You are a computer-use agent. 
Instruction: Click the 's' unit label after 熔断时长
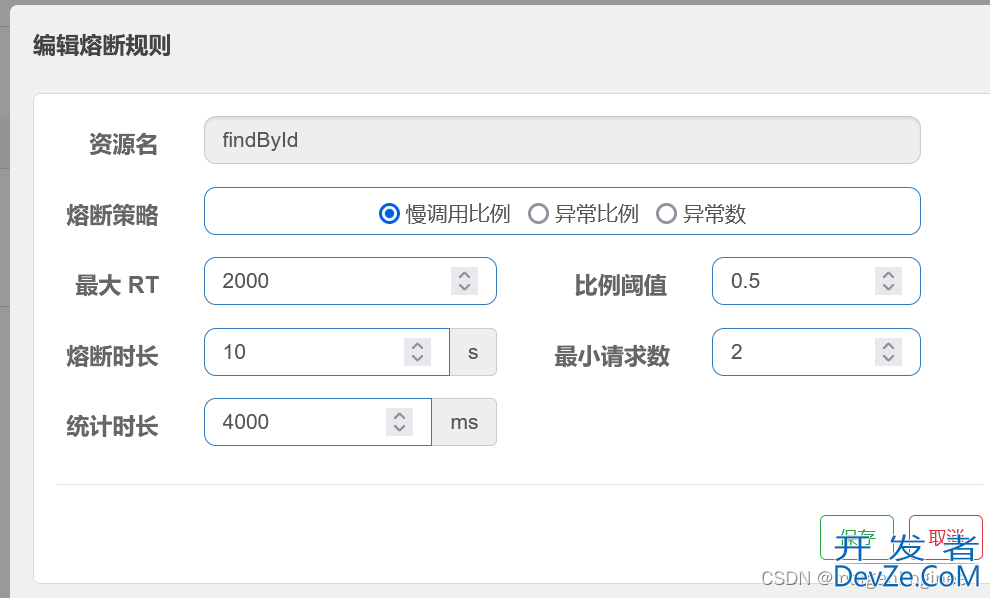473,352
